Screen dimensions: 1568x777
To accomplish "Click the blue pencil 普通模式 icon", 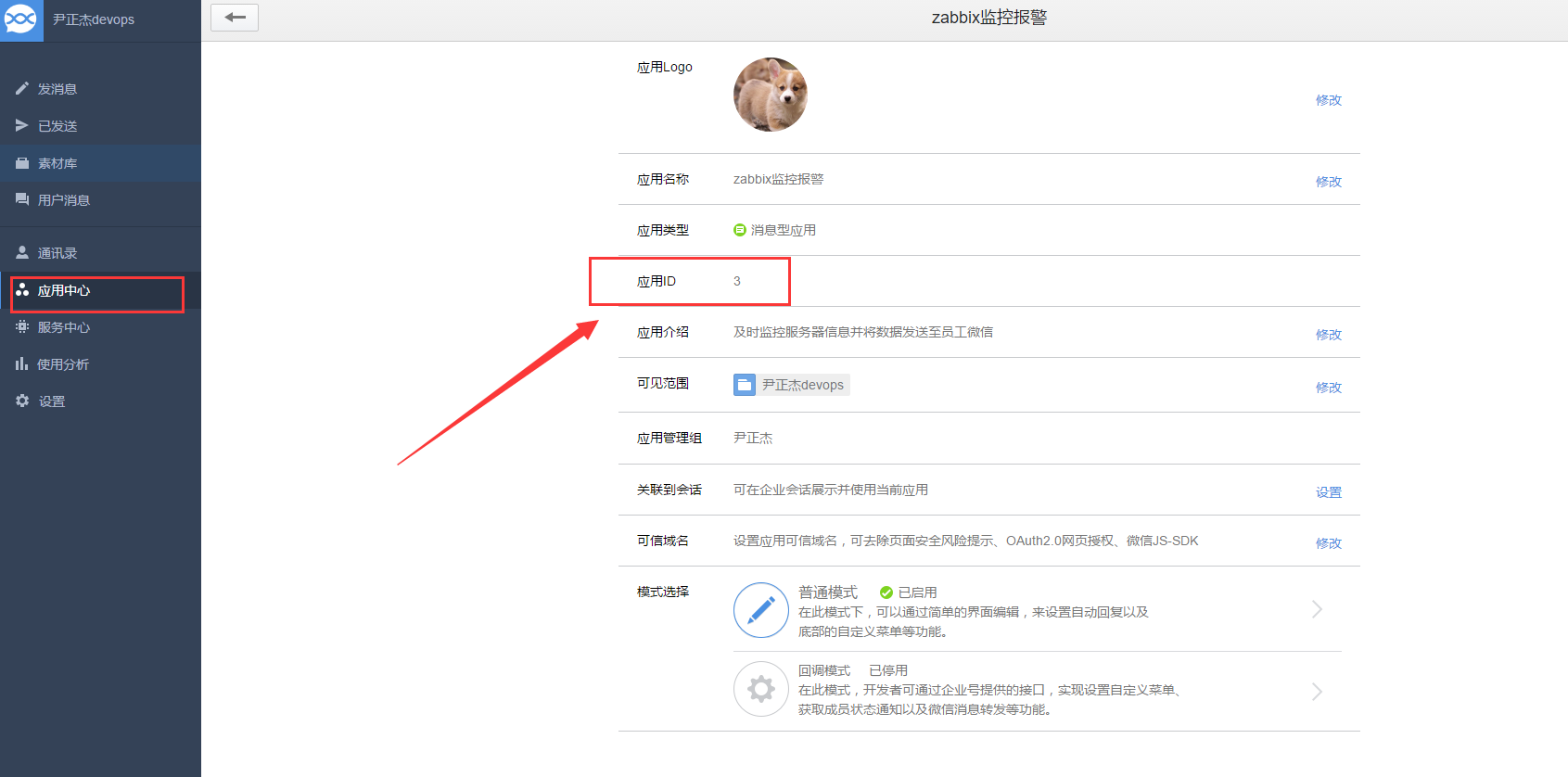I will 761,610.
